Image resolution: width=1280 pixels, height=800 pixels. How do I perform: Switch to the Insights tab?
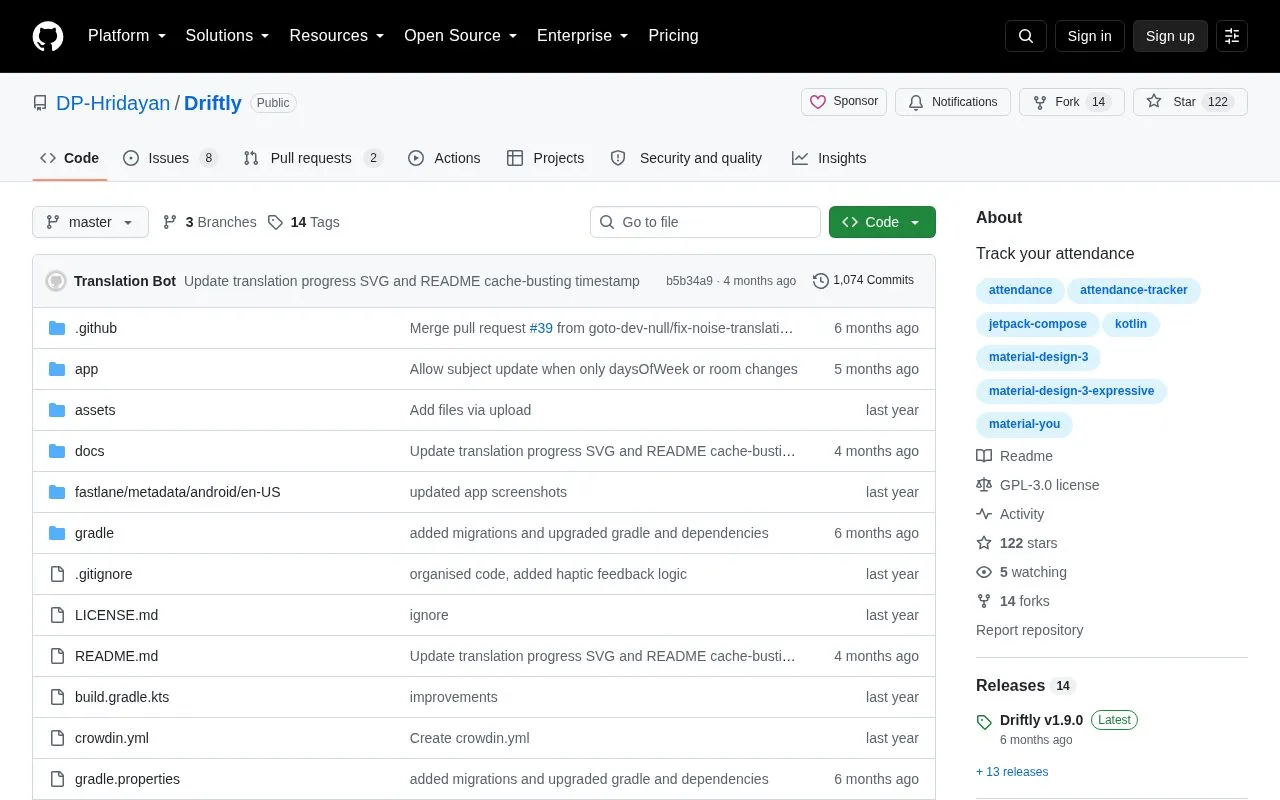point(829,158)
